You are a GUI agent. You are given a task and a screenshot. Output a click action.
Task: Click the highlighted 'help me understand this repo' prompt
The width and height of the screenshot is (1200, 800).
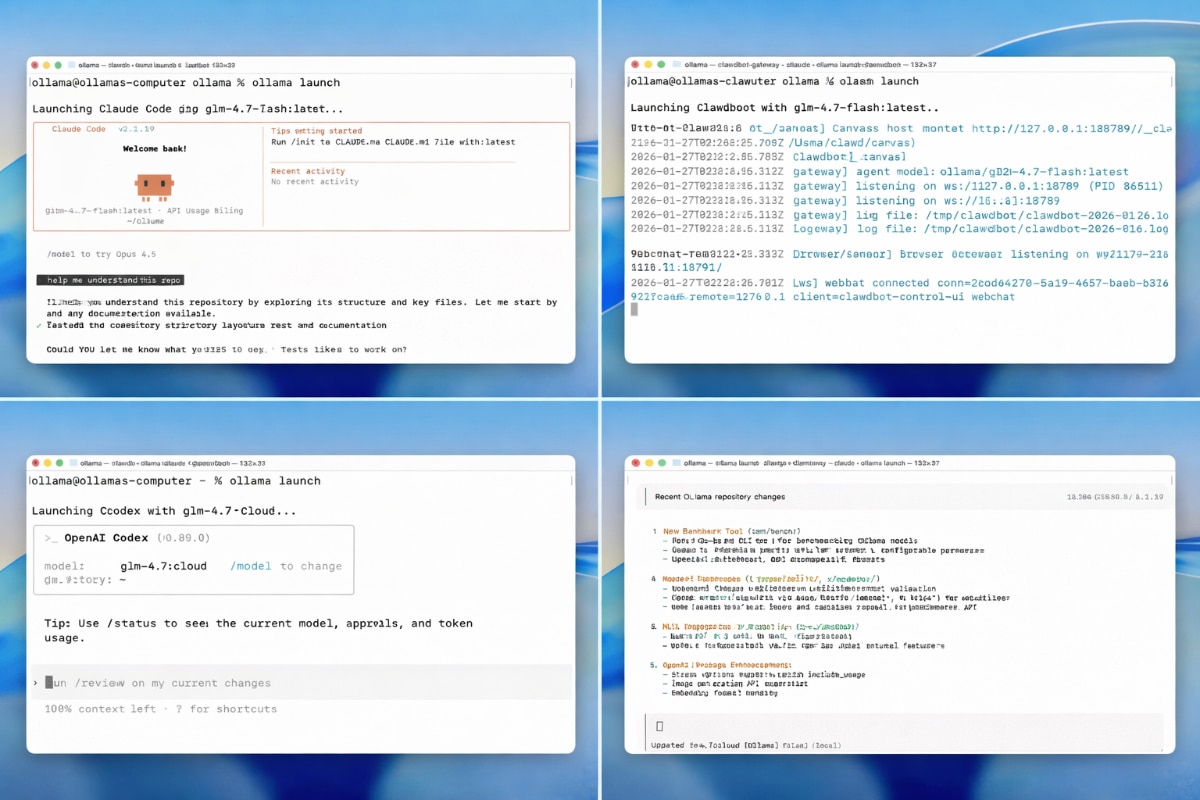[110, 281]
